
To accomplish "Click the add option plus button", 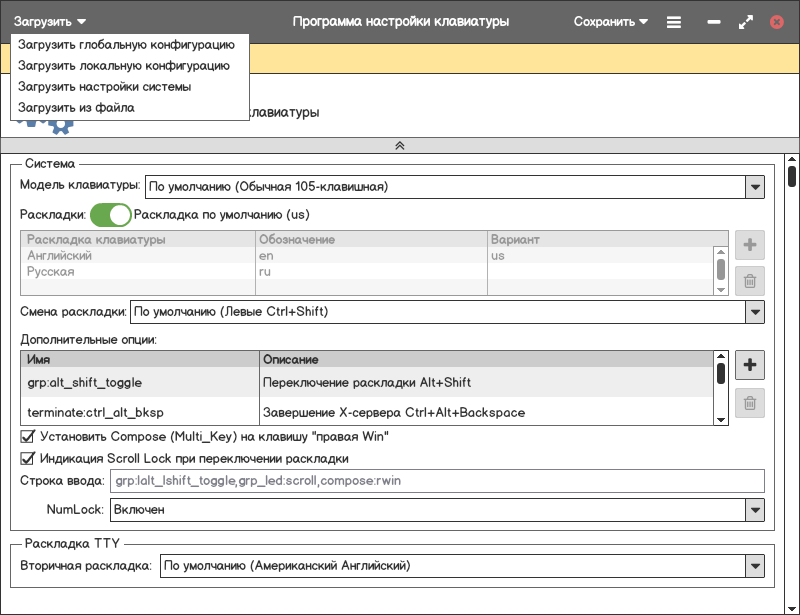I will tap(749, 366).
